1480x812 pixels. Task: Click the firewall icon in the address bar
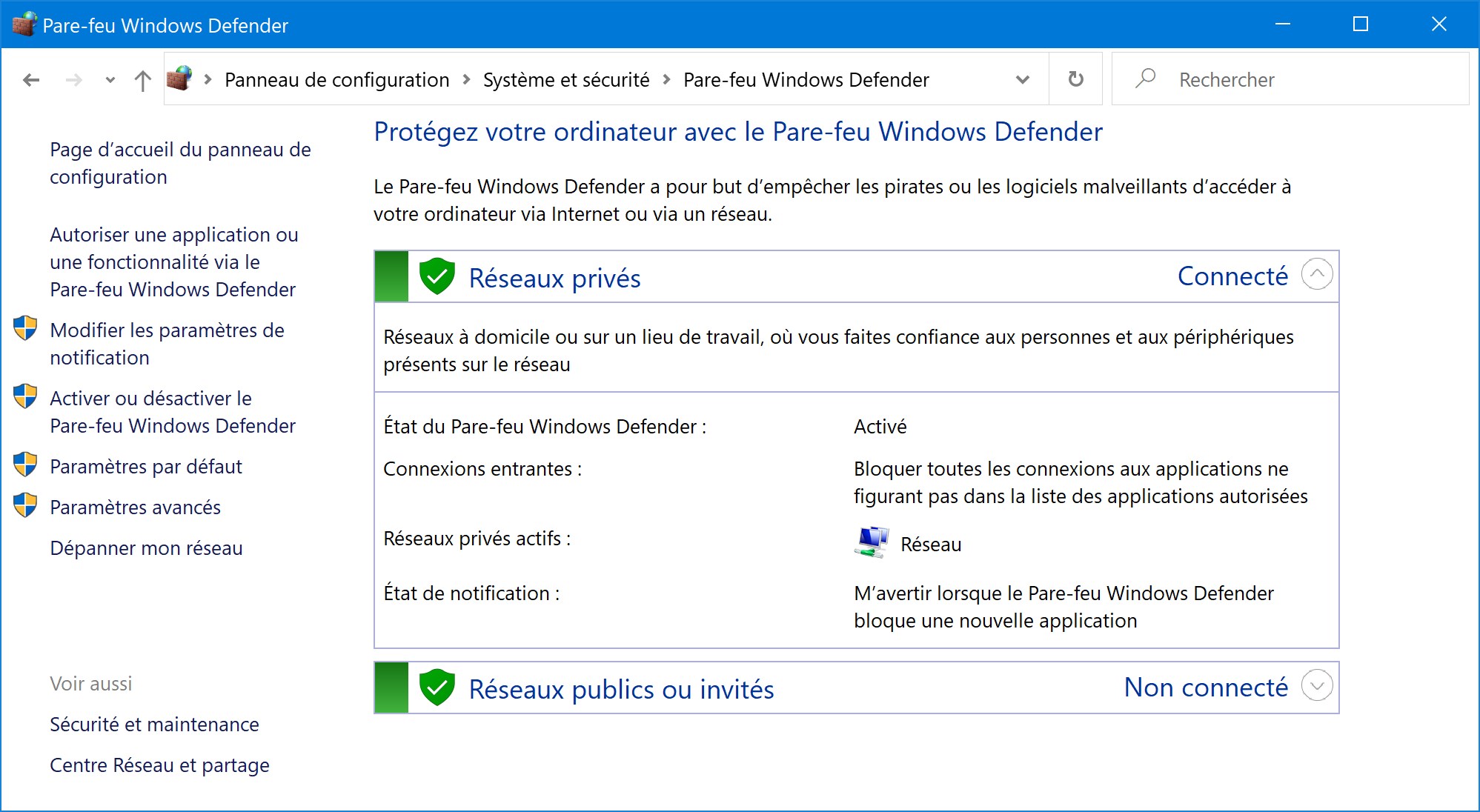pos(179,79)
